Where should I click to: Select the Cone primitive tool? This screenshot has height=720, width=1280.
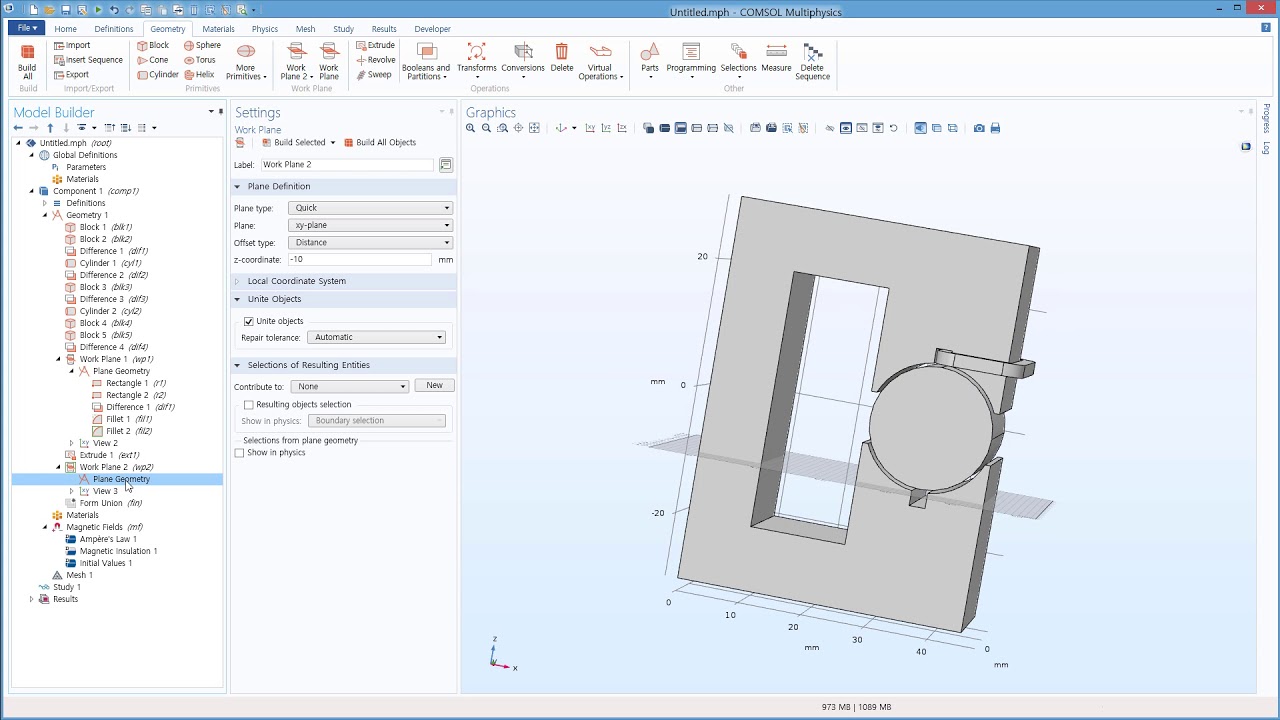[x=152, y=60]
